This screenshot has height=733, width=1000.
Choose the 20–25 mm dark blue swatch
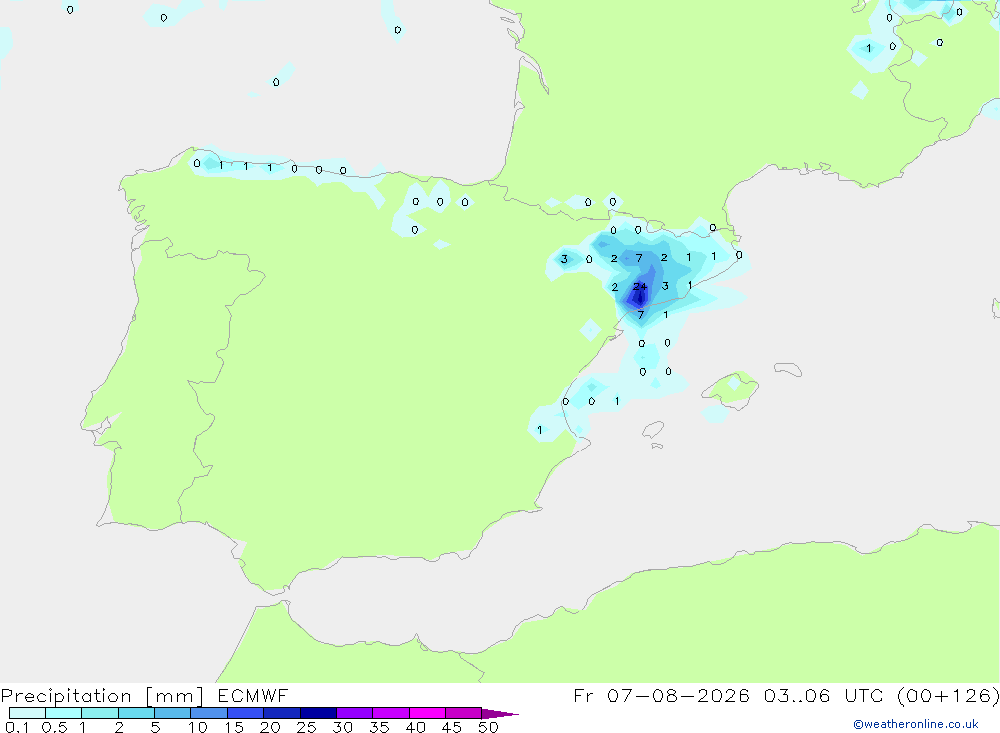tap(282, 713)
